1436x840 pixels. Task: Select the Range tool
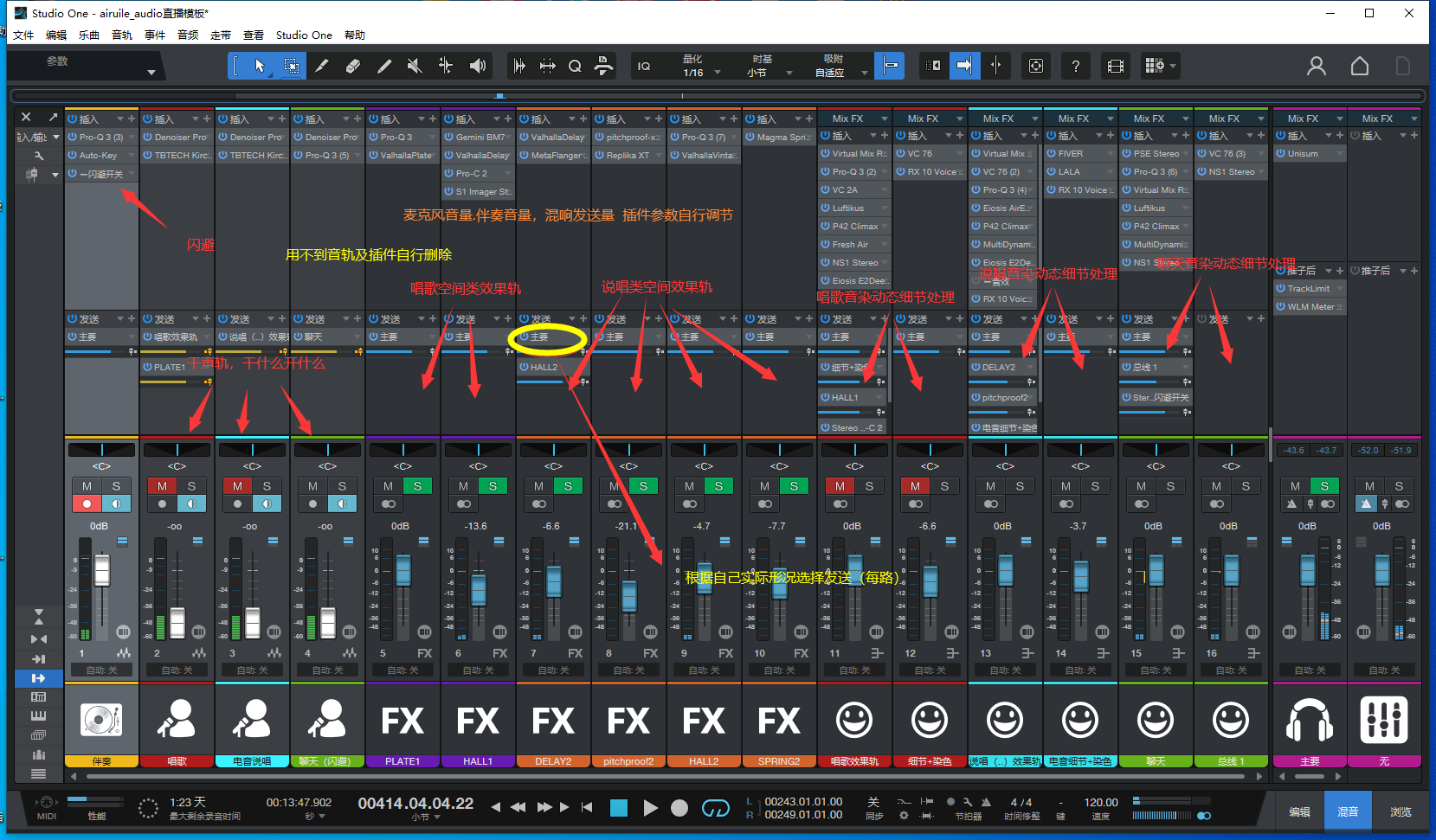[x=292, y=66]
